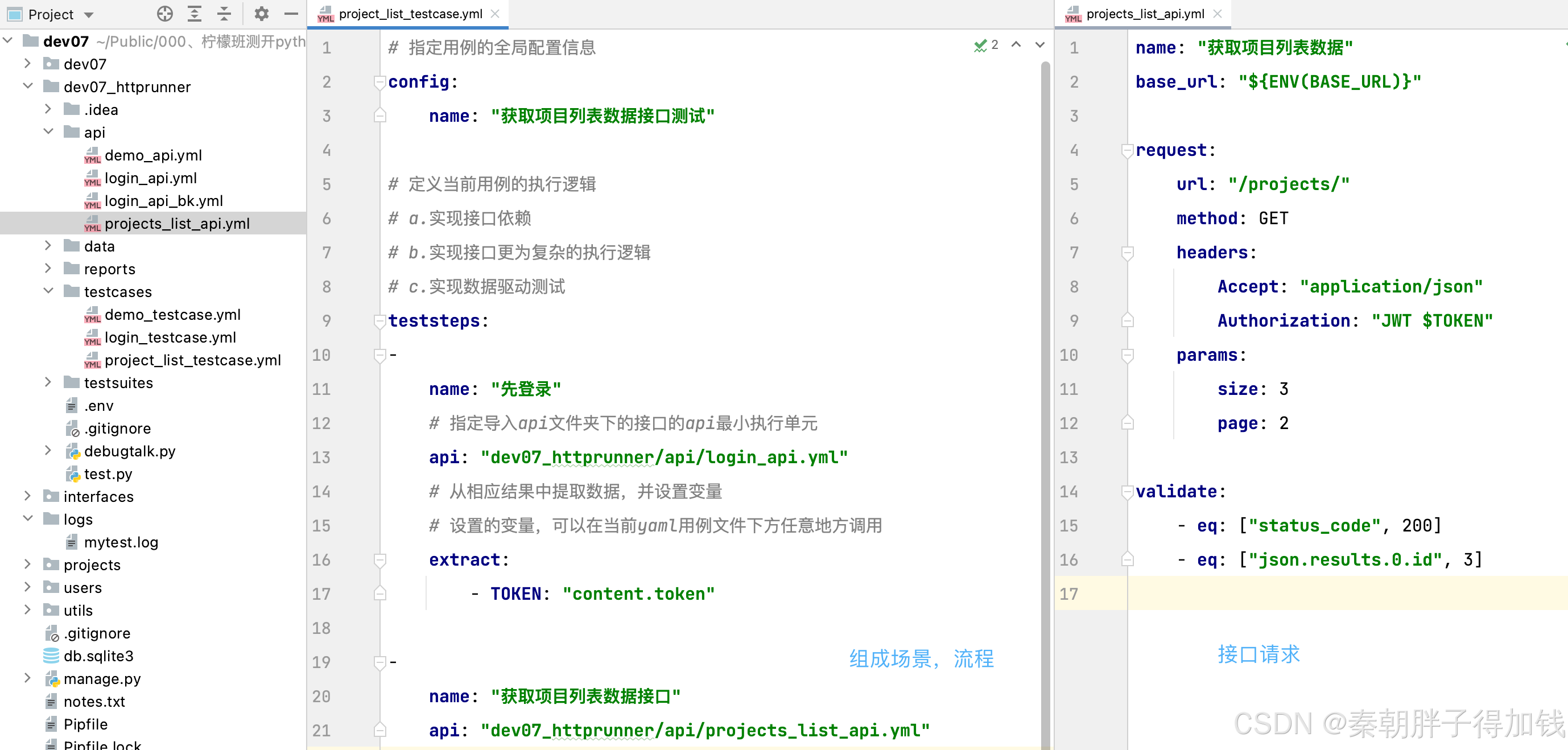Click the locate/select opened file target icon
The width and height of the screenshot is (1568, 750).
164,14
